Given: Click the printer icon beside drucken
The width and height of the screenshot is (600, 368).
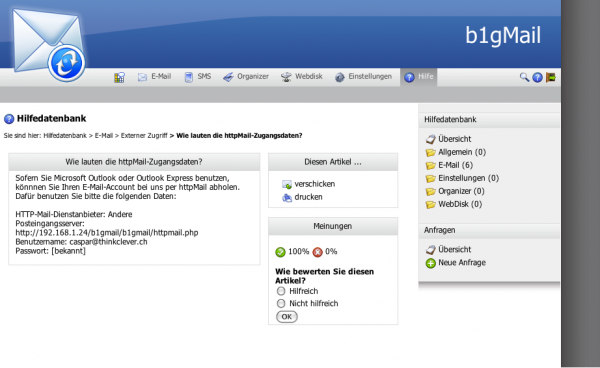Looking at the screenshot, I should (x=287, y=197).
